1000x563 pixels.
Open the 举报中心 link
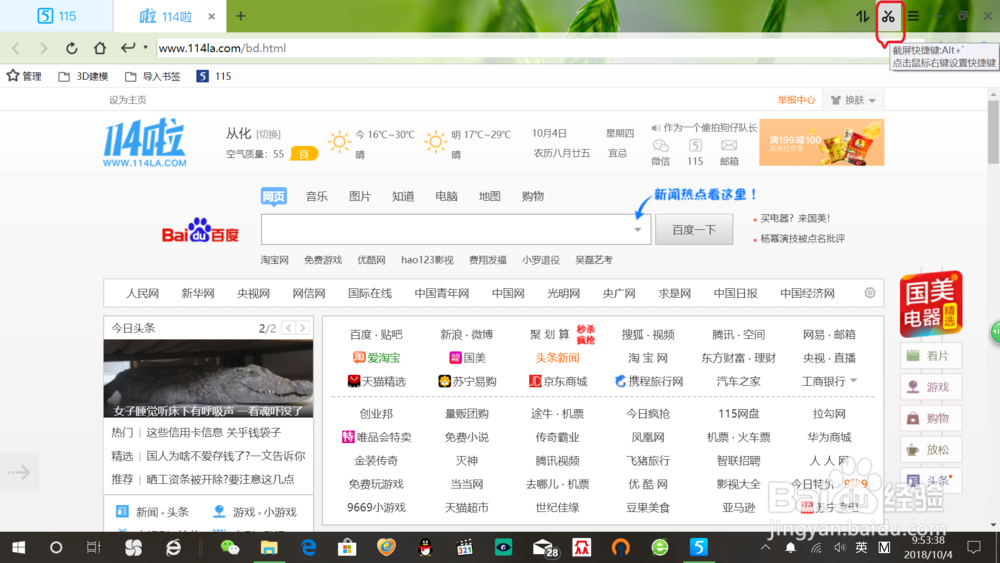click(796, 100)
